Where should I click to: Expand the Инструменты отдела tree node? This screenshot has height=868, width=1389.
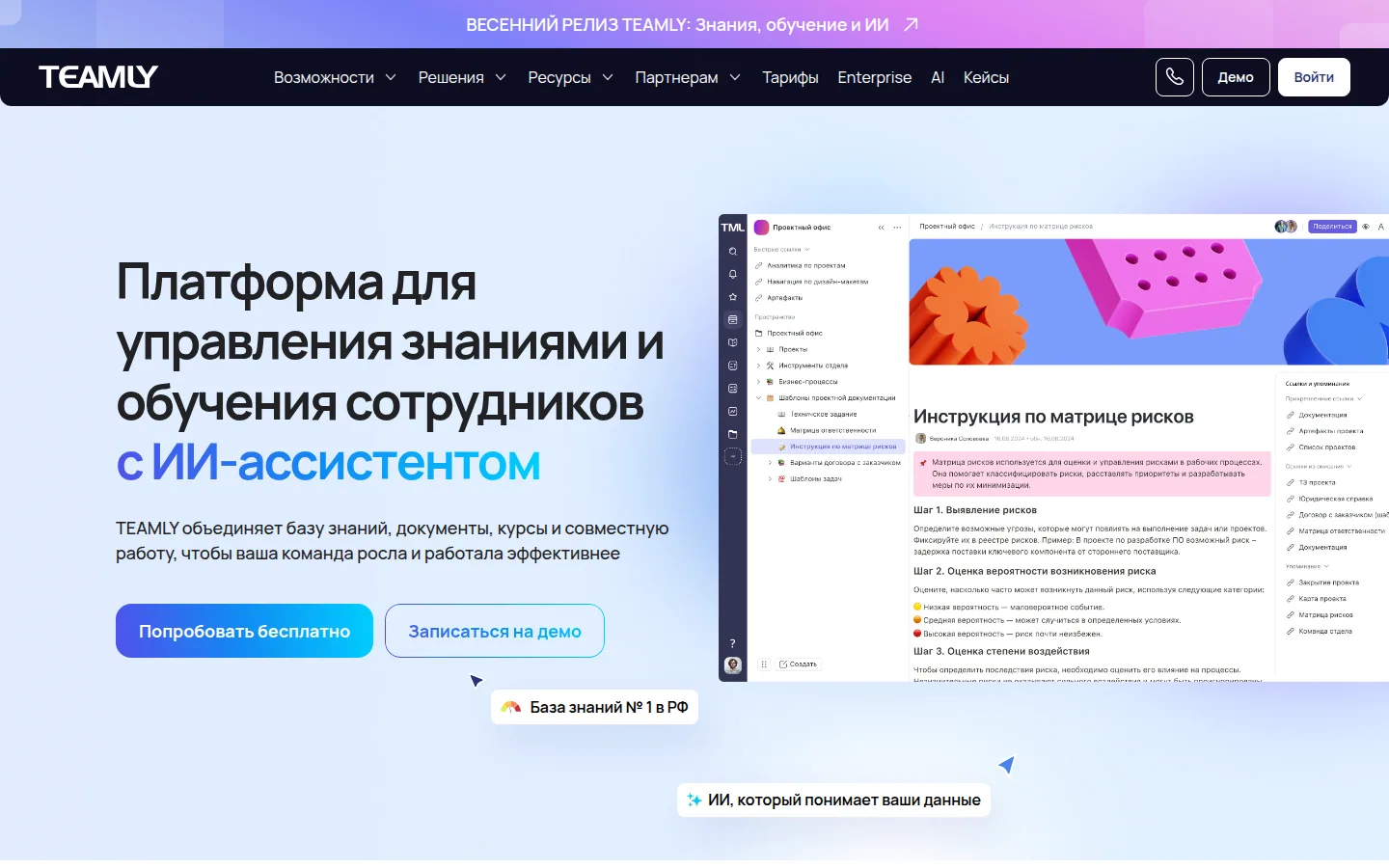click(x=759, y=366)
